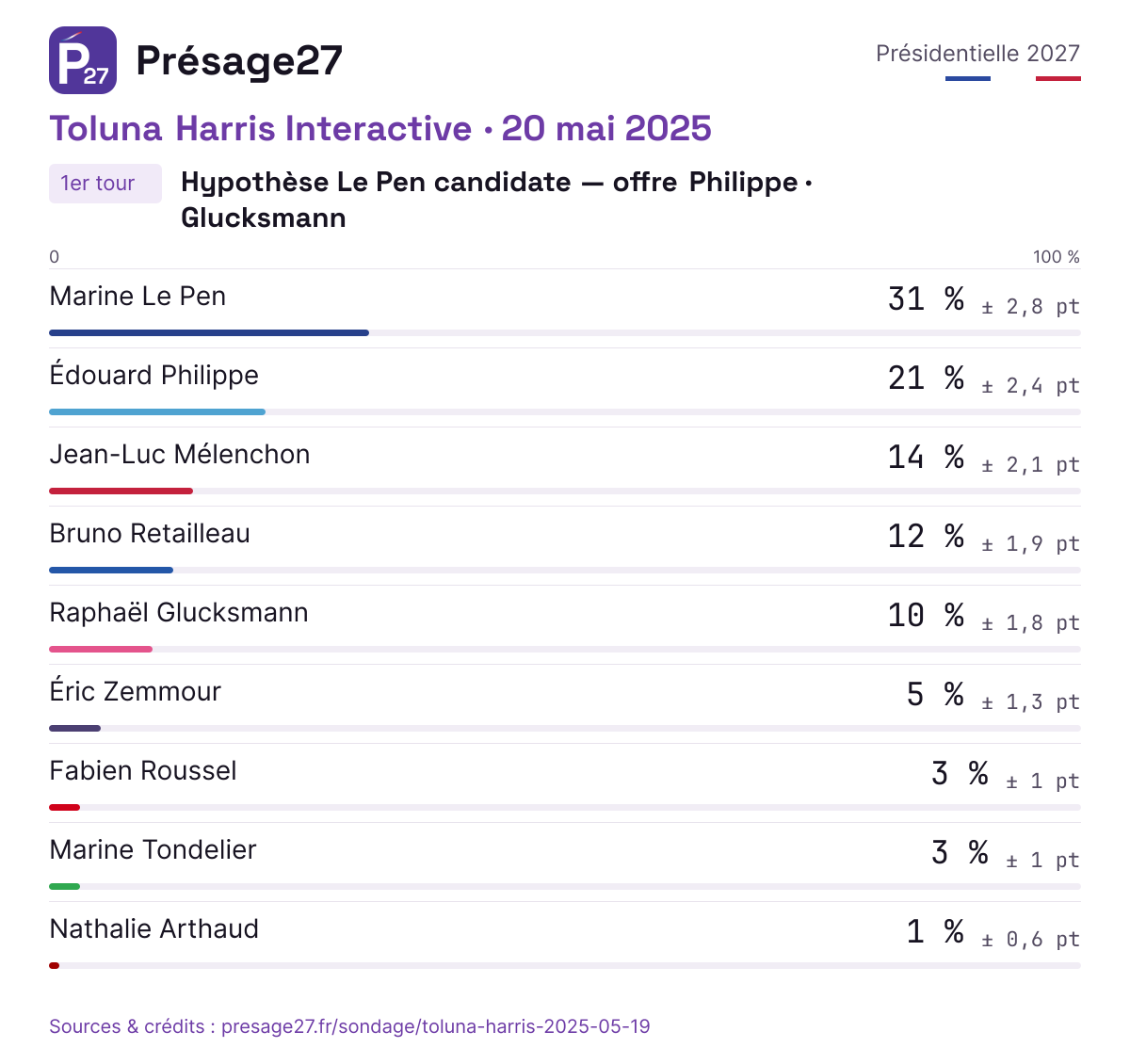The width and height of the screenshot is (1130, 1064).
Task: Click the Présage27 brand name text
Action: pyautogui.click(x=239, y=60)
